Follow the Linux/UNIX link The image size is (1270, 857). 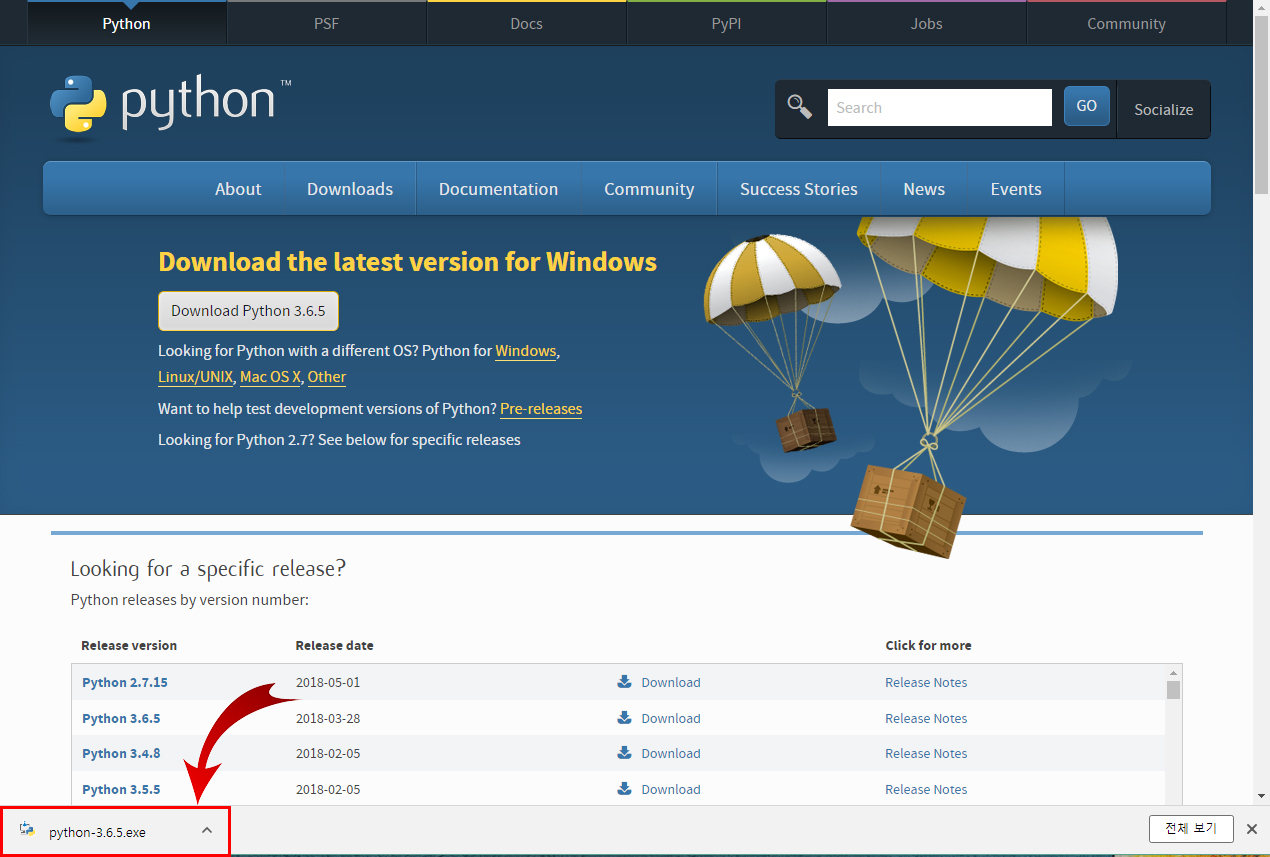pos(196,377)
